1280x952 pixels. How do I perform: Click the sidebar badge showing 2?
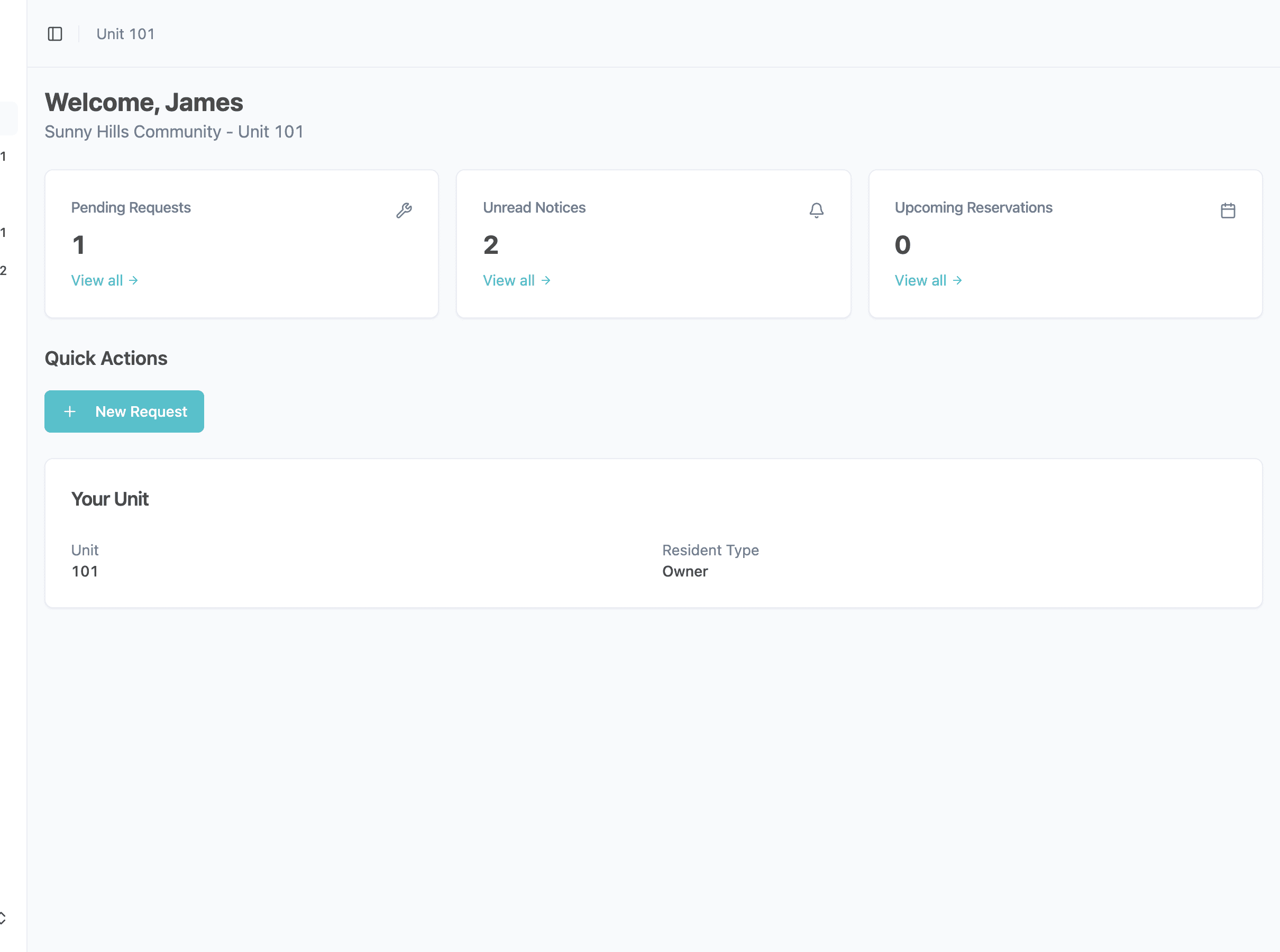pyautogui.click(x=4, y=270)
